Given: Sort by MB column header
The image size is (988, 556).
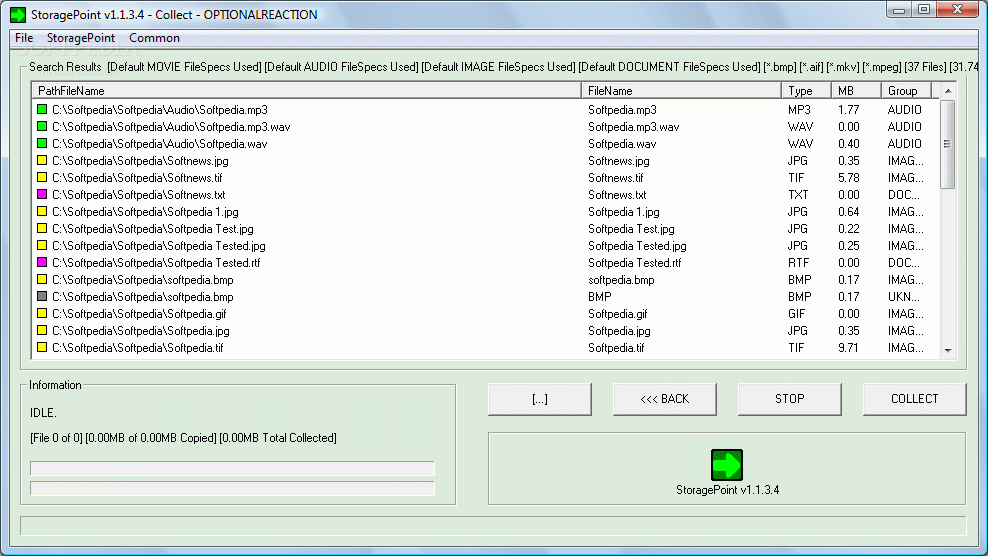Looking at the screenshot, I should click(x=856, y=91).
